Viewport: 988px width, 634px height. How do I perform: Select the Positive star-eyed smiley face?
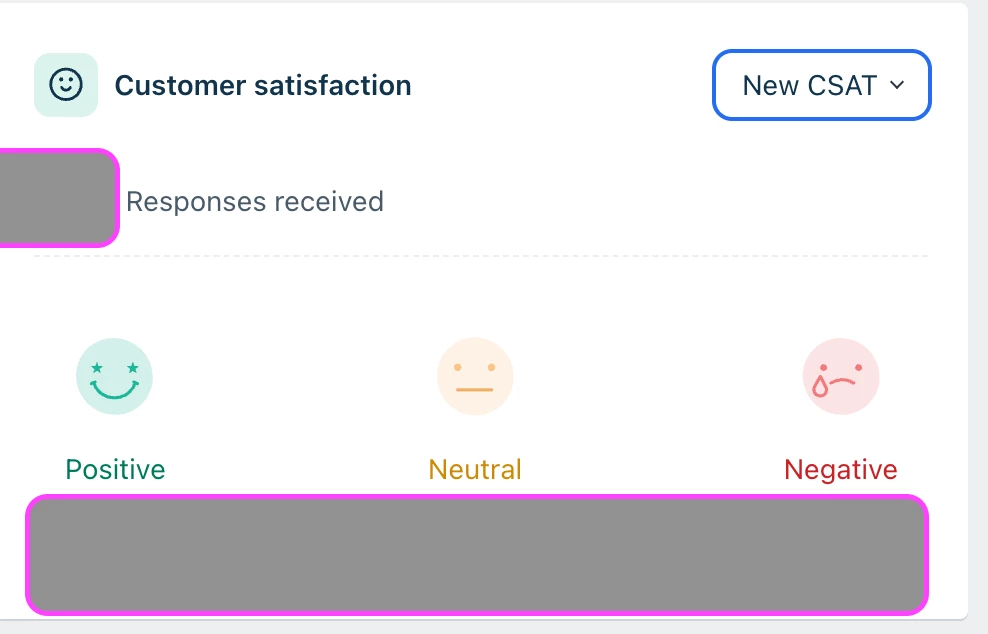(x=114, y=376)
